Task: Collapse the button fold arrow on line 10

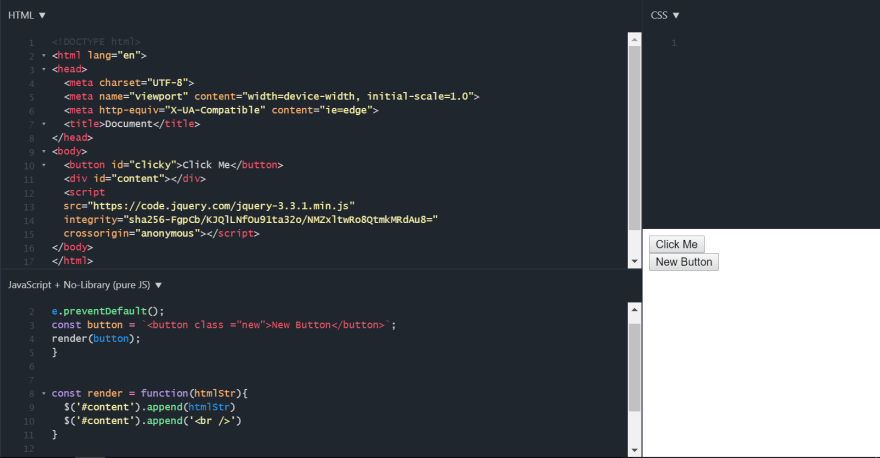Action: [x=44, y=165]
